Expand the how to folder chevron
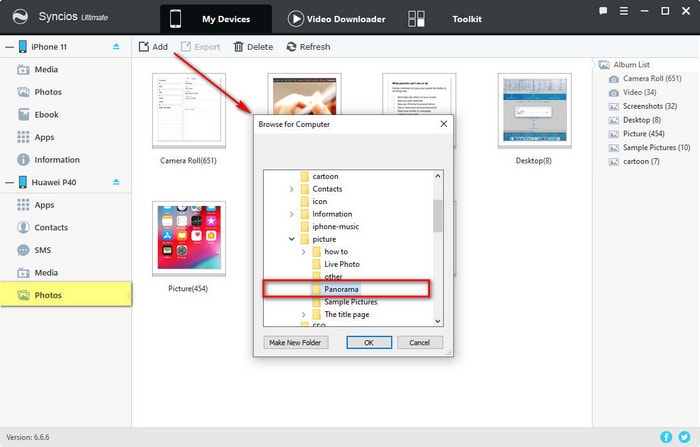The width and height of the screenshot is (700, 447). tap(304, 252)
